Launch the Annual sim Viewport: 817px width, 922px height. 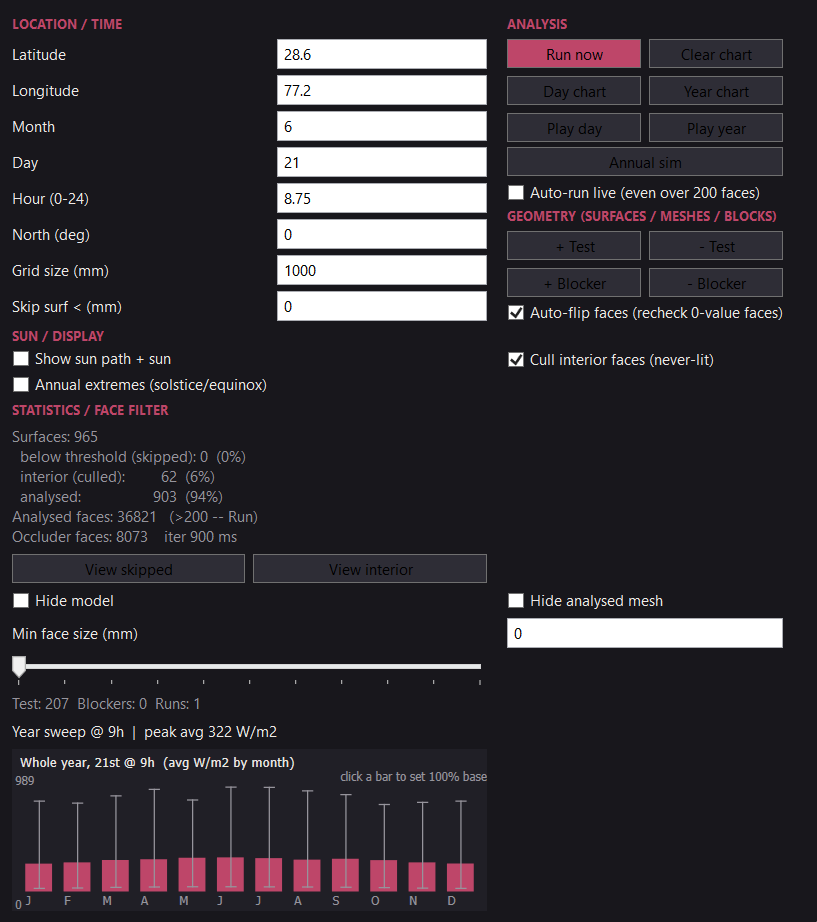click(645, 162)
